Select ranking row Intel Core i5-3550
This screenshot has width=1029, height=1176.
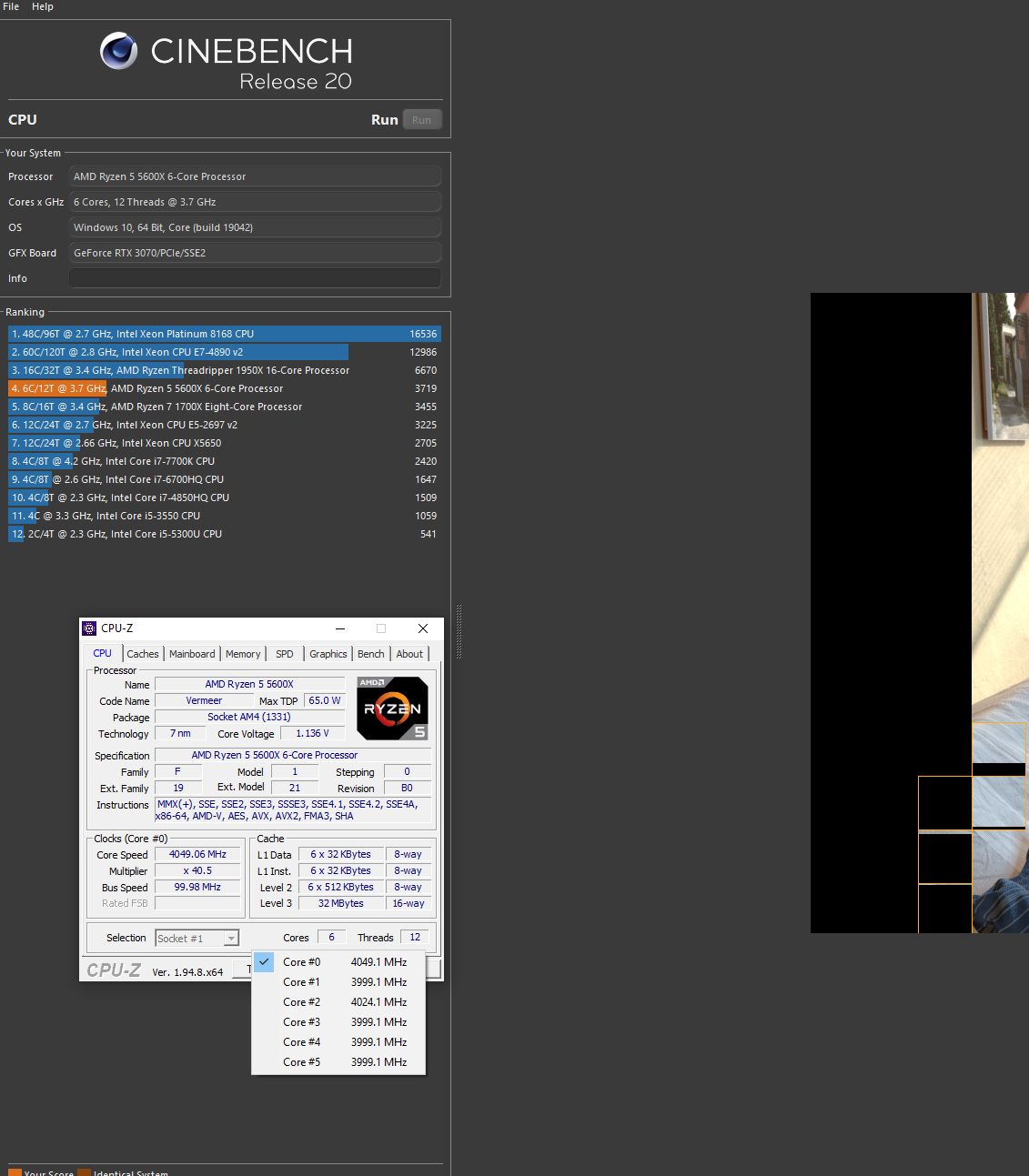[x=225, y=516]
